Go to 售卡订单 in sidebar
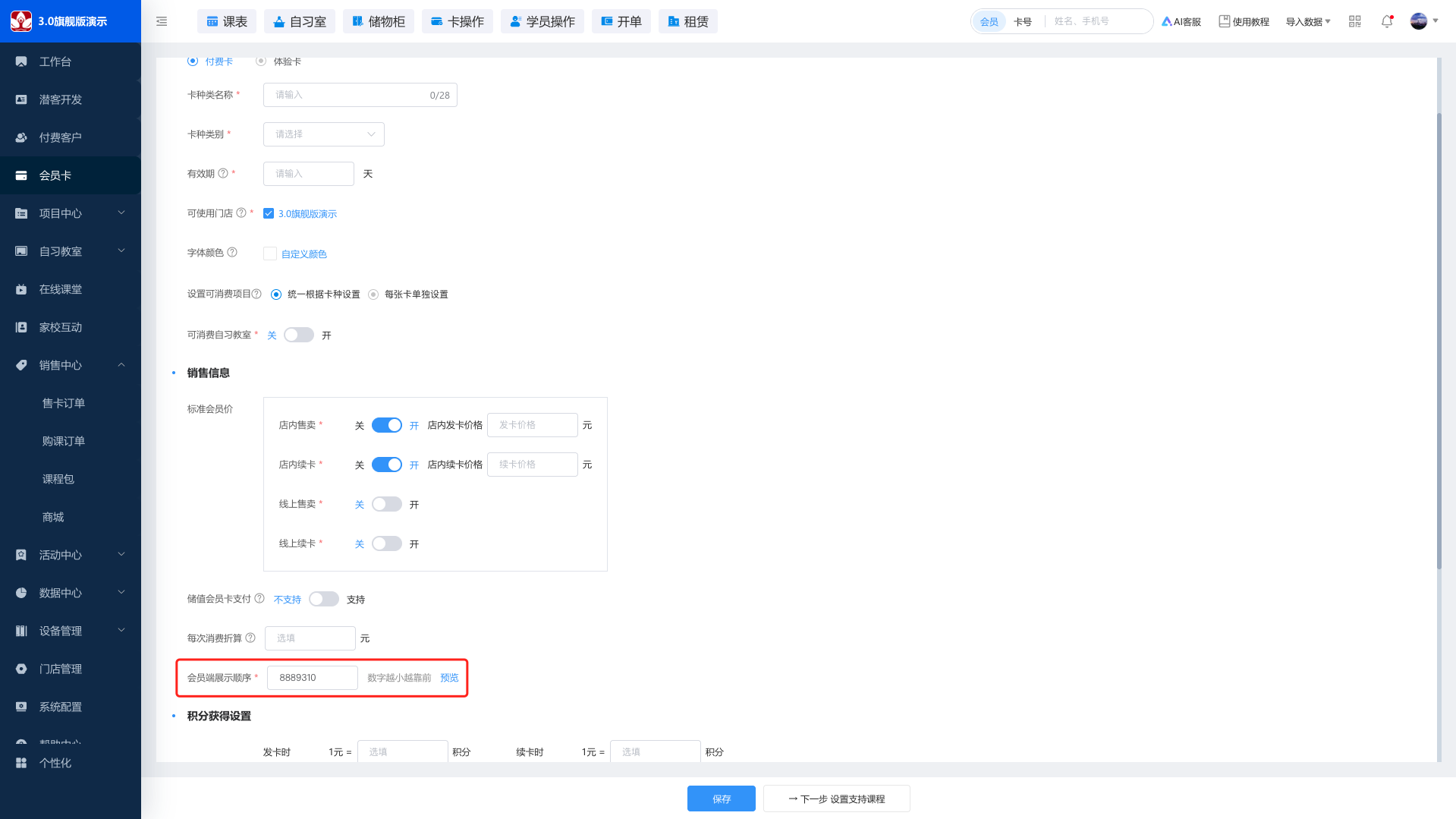 point(64,403)
